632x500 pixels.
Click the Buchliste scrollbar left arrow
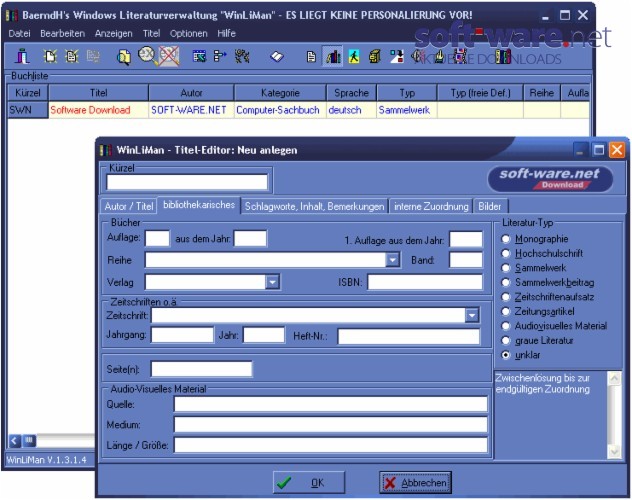tap(15, 441)
